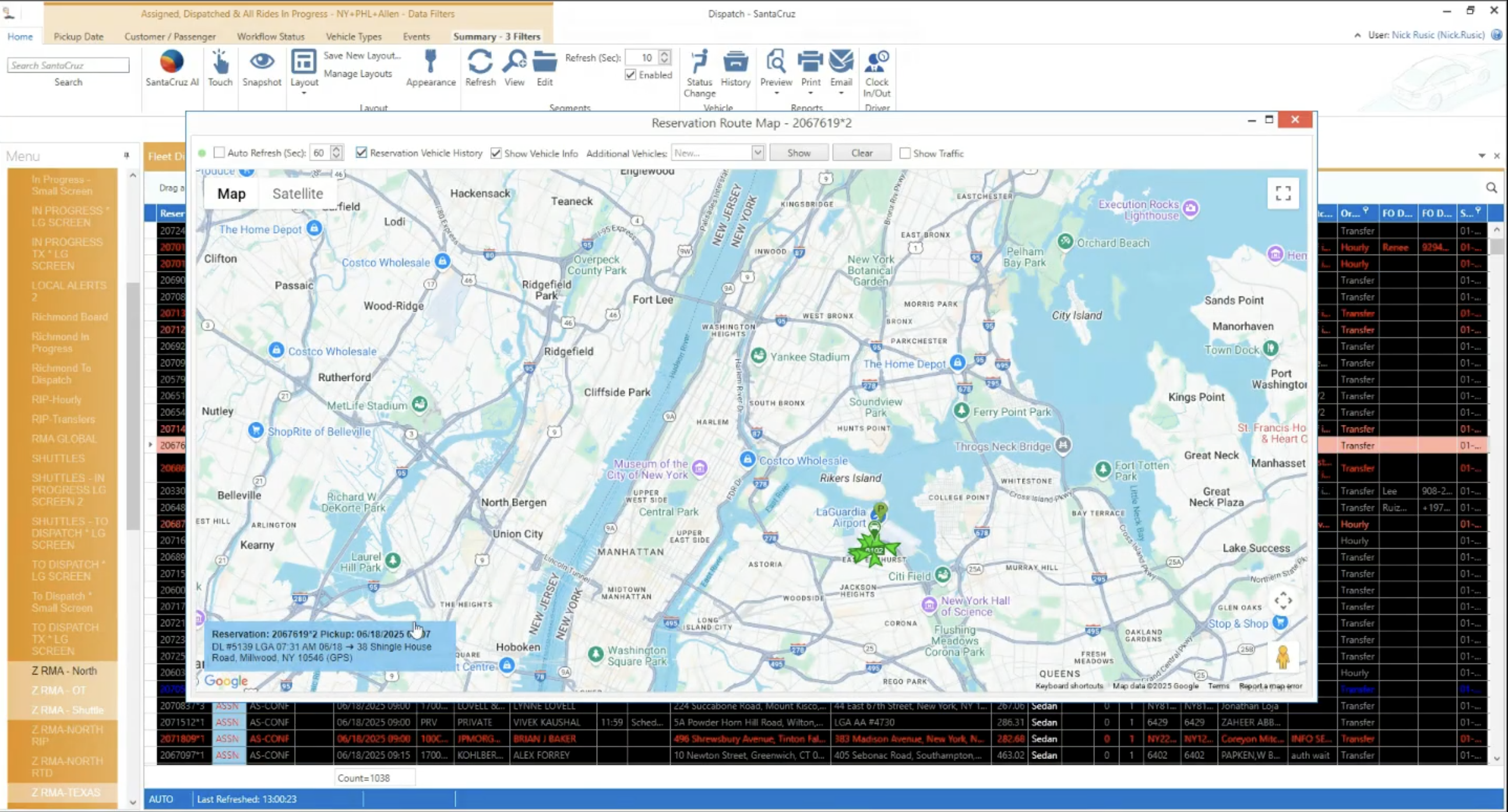The width and height of the screenshot is (1508, 812).
Task: Click inside the Search SantaCruz field
Action: (x=68, y=65)
